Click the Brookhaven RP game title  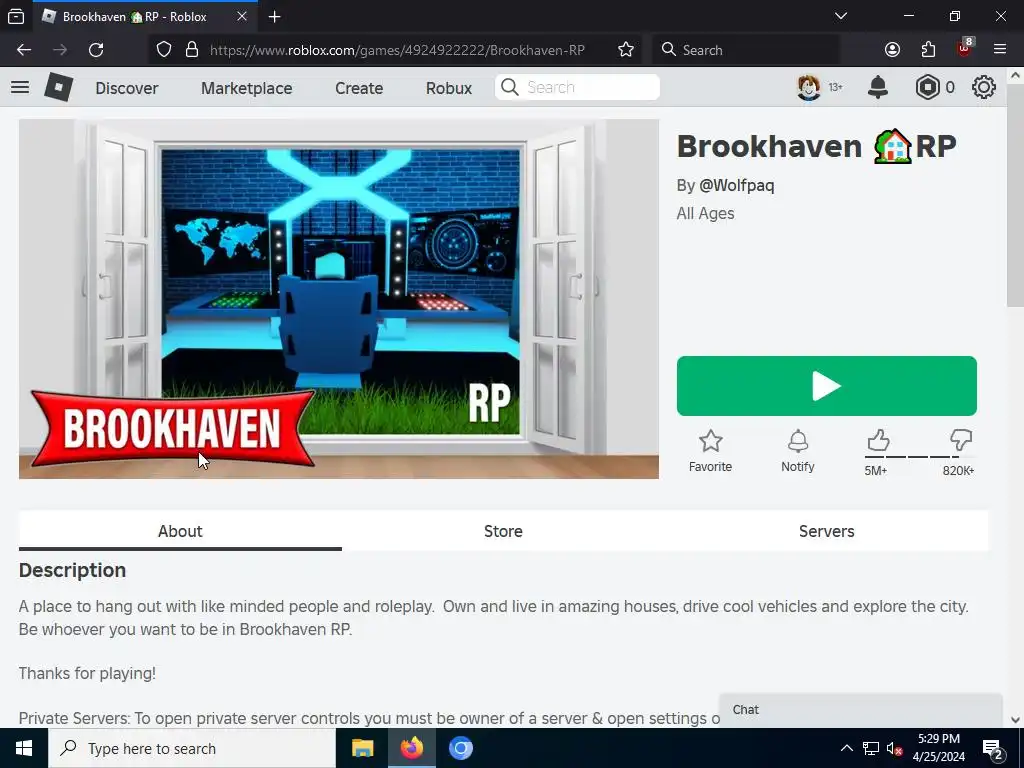click(816, 146)
